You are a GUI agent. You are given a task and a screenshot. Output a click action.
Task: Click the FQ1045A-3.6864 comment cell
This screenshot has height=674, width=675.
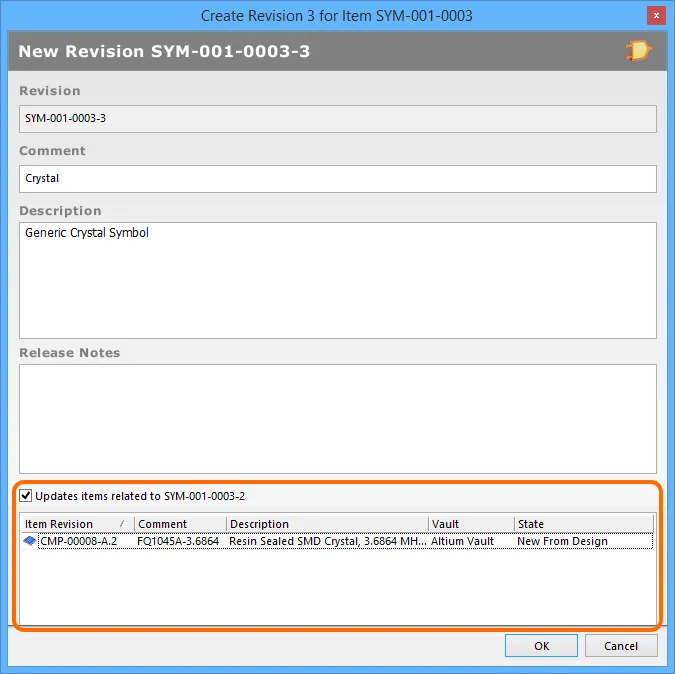pos(178,541)
